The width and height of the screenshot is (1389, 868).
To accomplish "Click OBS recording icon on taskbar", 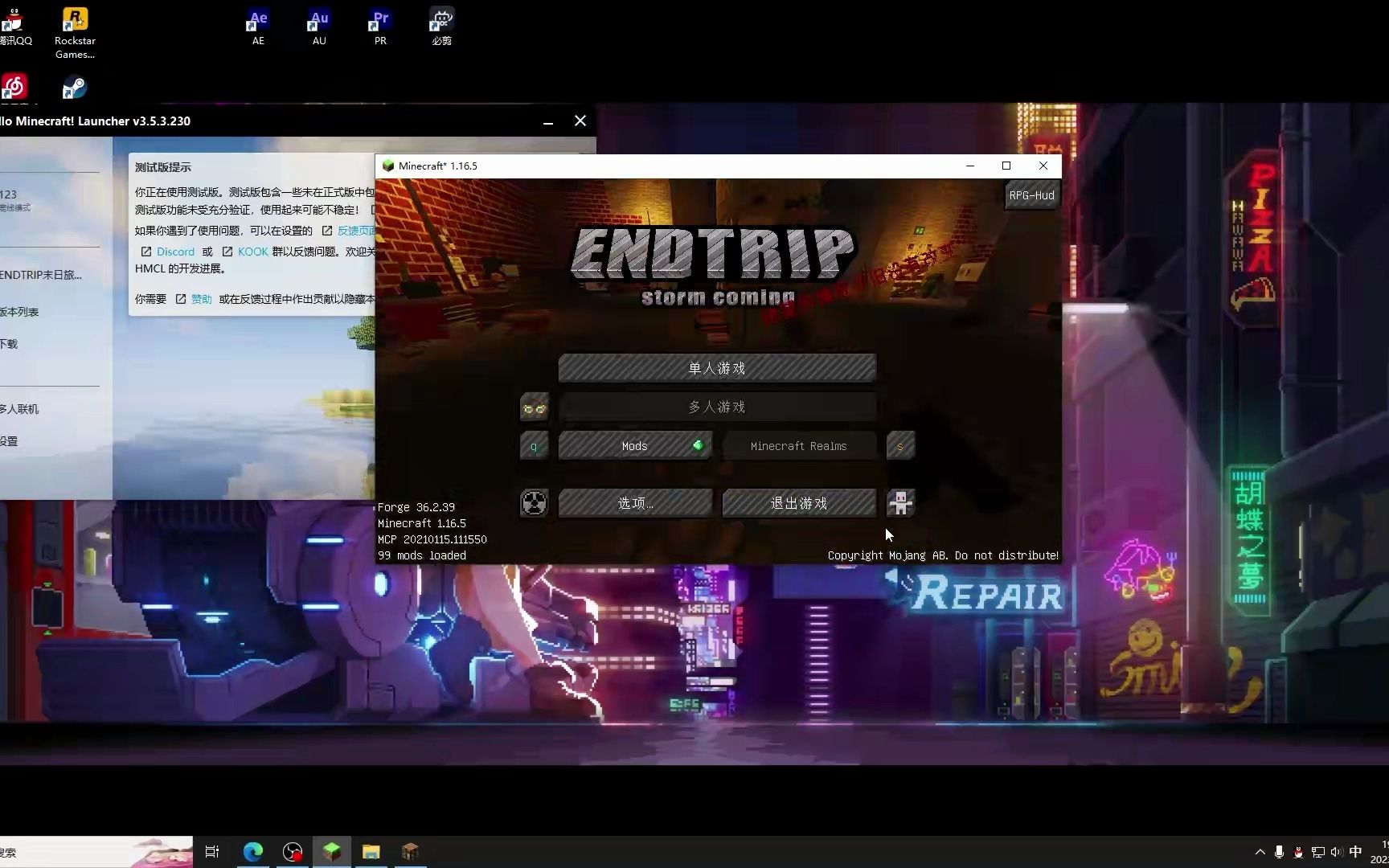I will (293, 852).
